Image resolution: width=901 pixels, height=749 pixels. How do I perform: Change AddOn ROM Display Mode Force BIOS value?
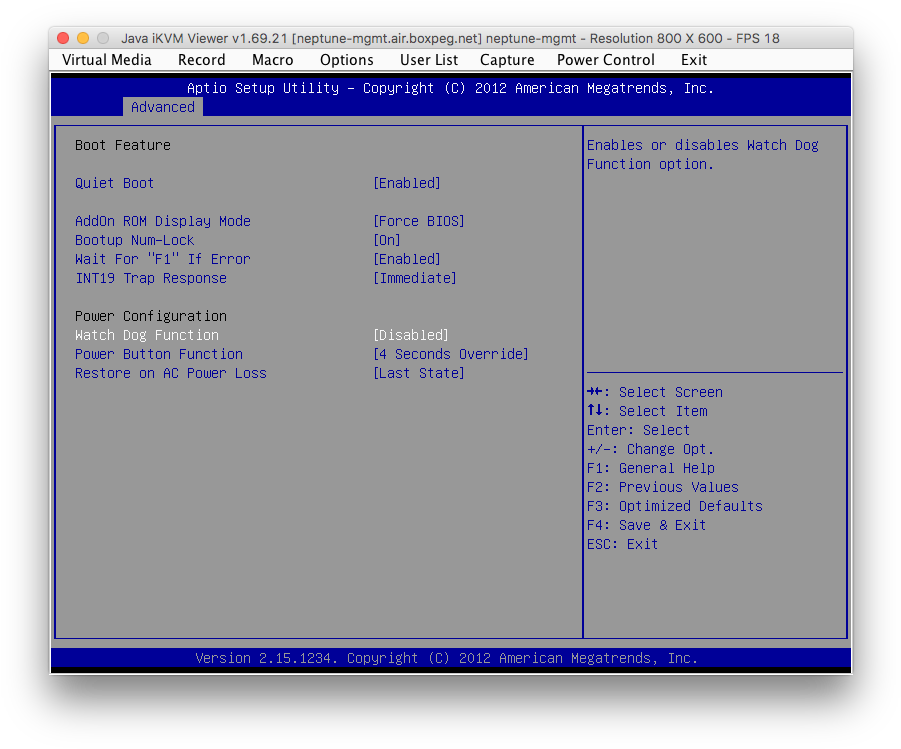419,221
